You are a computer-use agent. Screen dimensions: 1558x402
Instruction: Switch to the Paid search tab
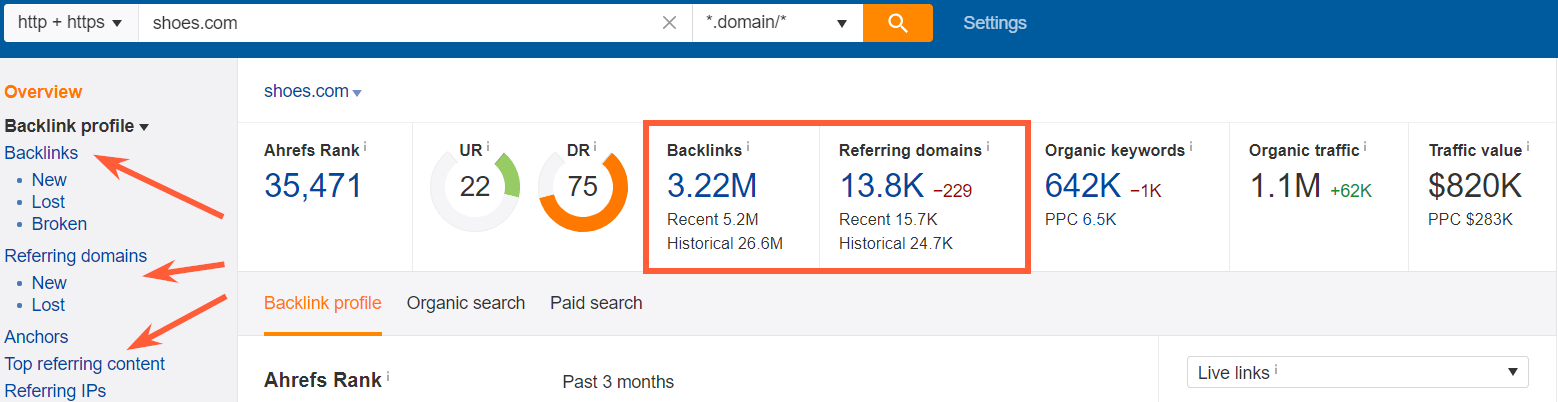point(596,303)
